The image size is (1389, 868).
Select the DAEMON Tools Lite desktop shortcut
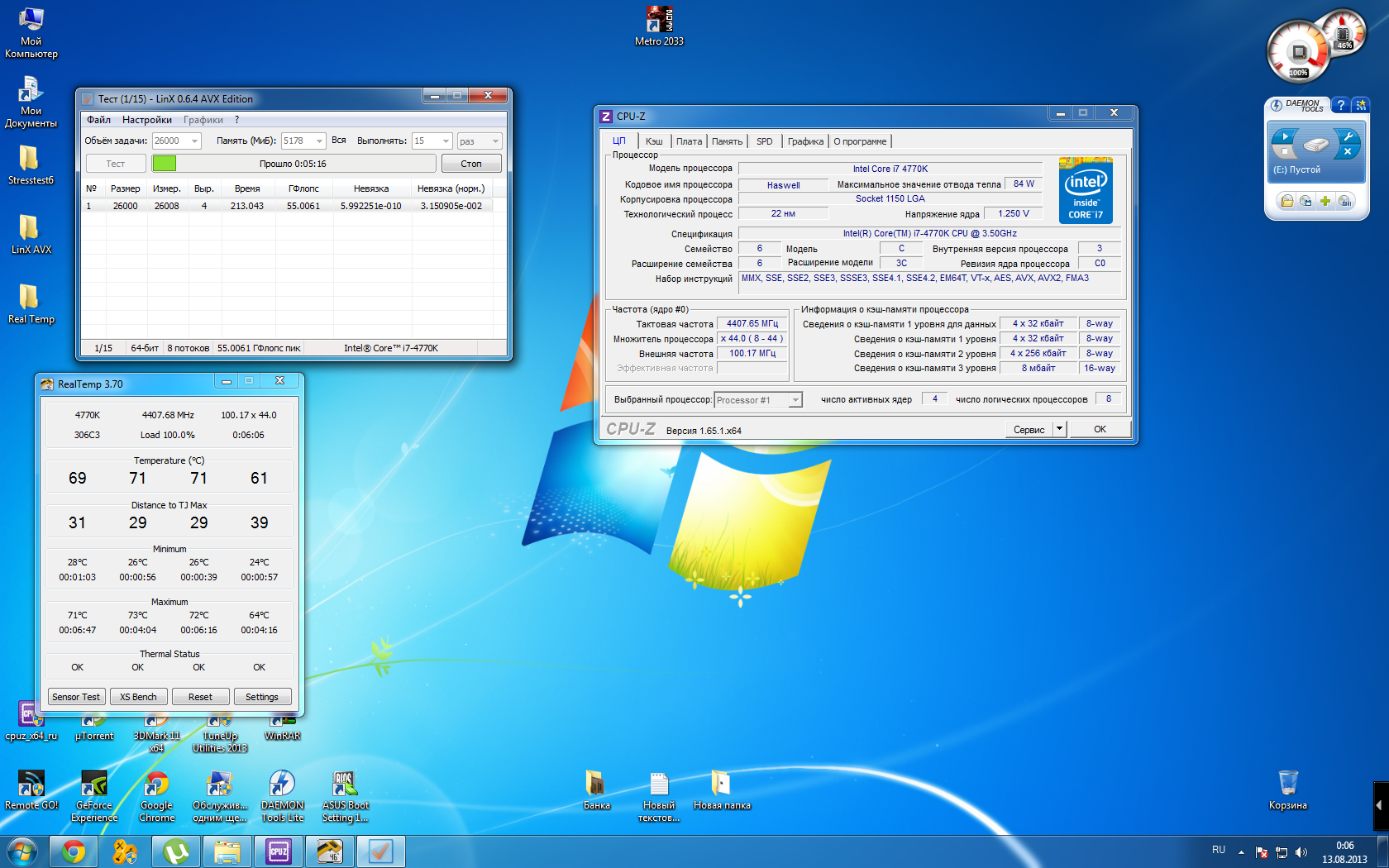tap(283, 796)
